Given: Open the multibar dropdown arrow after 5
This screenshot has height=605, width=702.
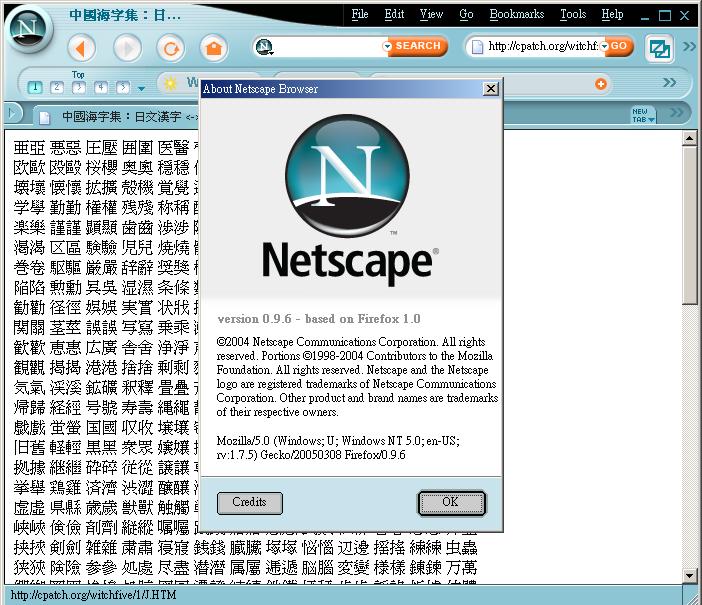Looking at the screenshot, I should [141, 89].
